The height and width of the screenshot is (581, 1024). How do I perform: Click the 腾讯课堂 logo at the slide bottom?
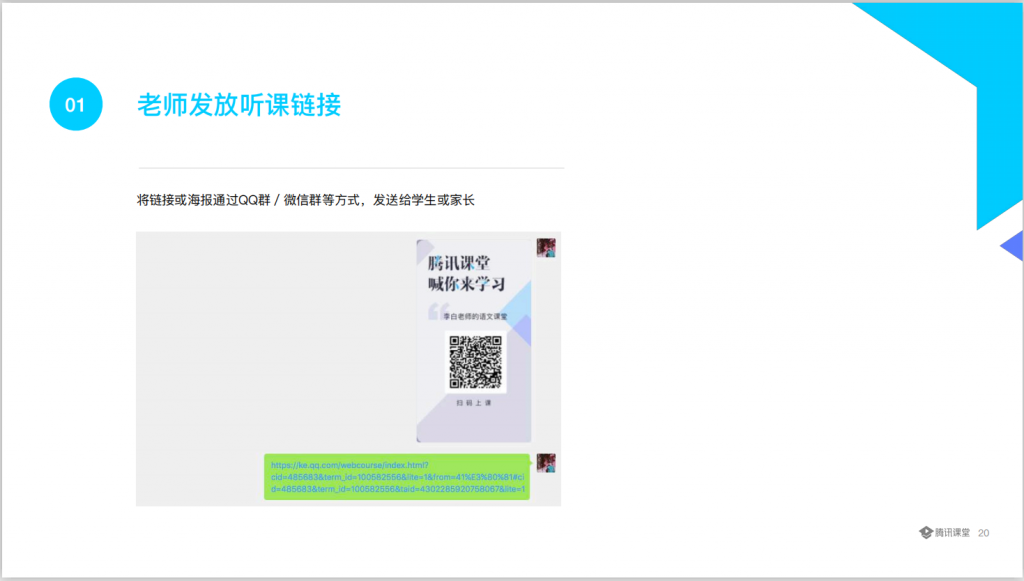(x=944, y=533)
